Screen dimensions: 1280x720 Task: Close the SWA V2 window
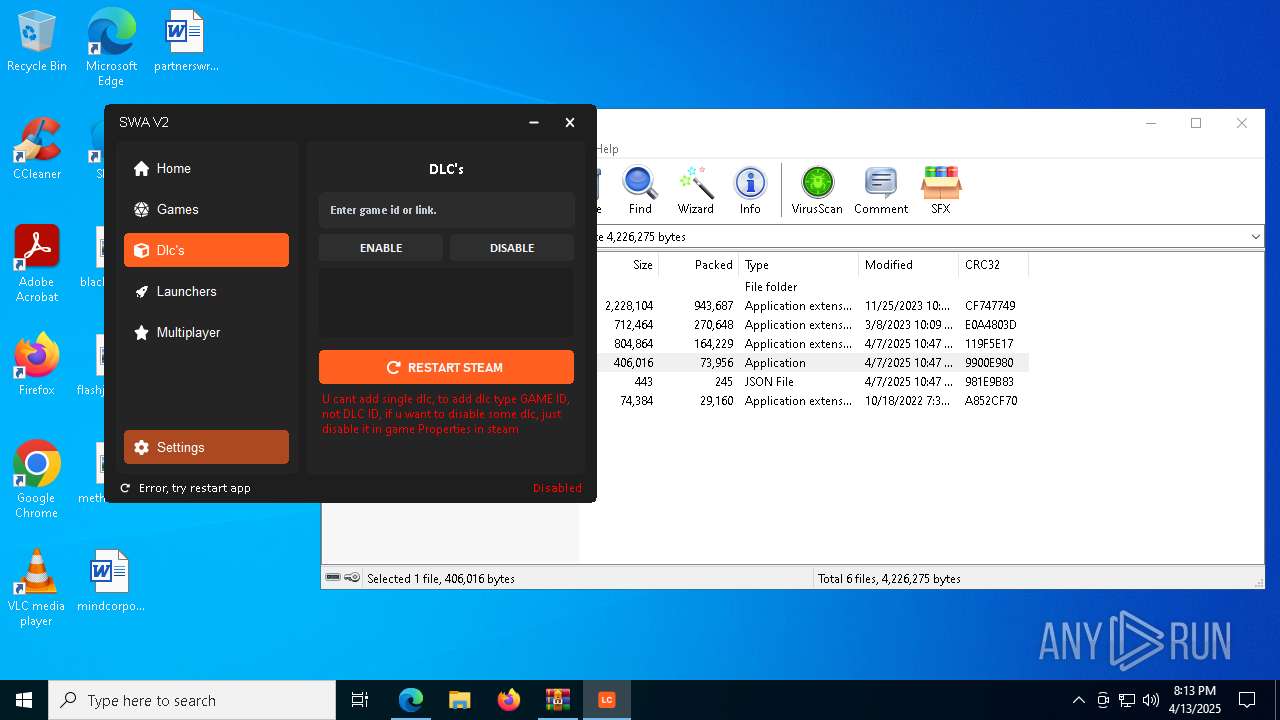[570, 122]
